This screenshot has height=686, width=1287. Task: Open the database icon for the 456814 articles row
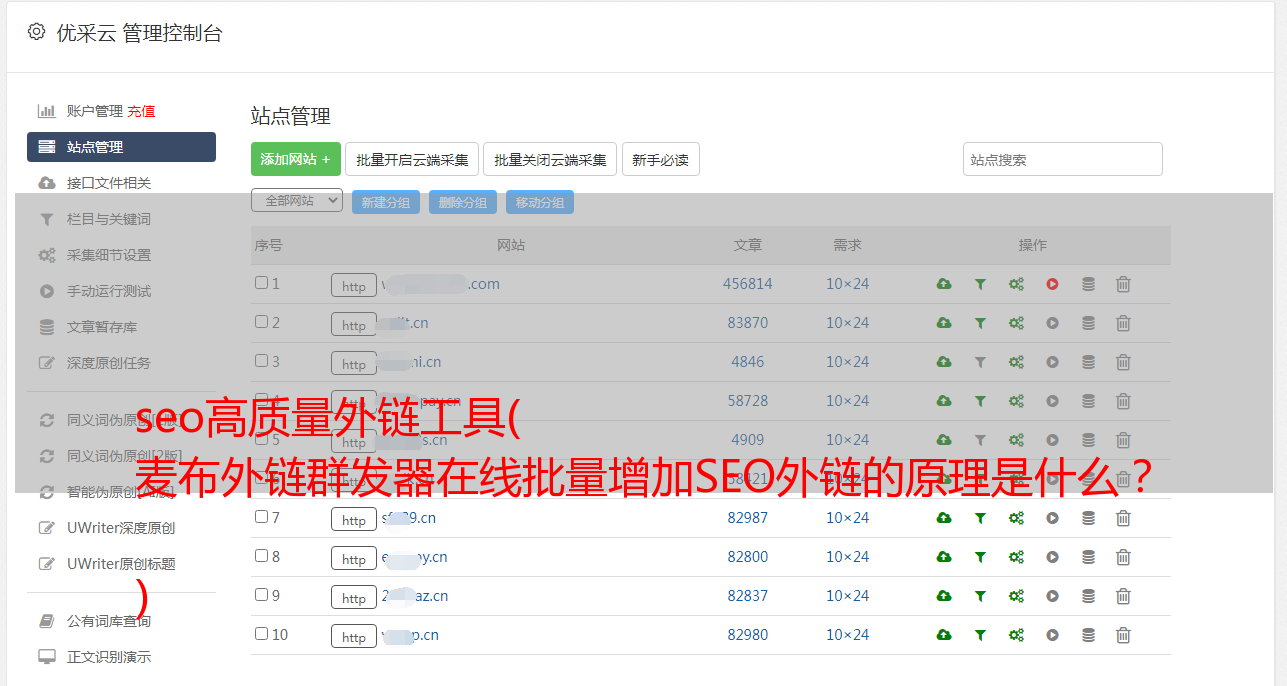pyautogui.click(x=1088, y=284)
